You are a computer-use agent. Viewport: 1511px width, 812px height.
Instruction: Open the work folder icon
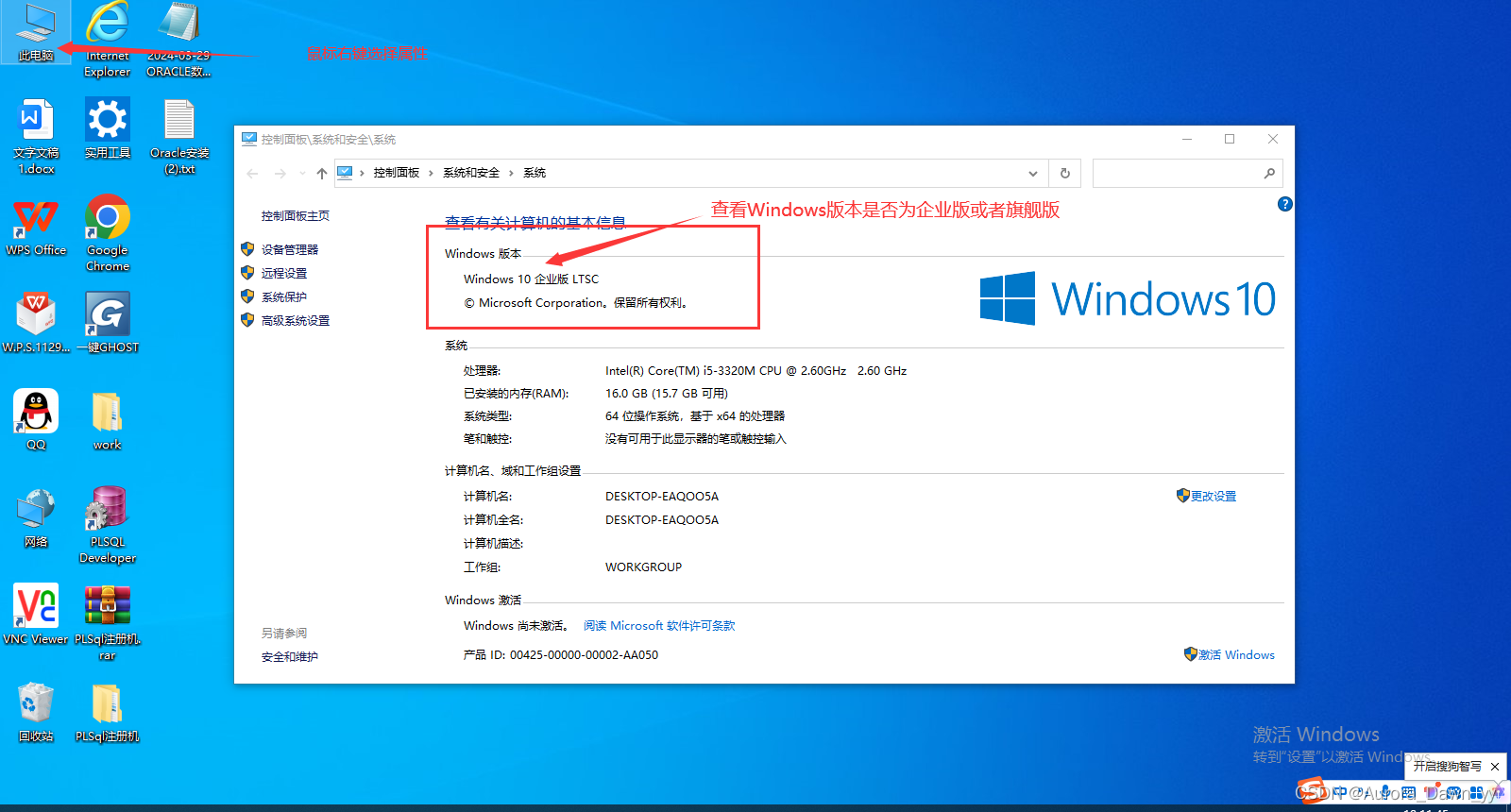pos(108,420)
